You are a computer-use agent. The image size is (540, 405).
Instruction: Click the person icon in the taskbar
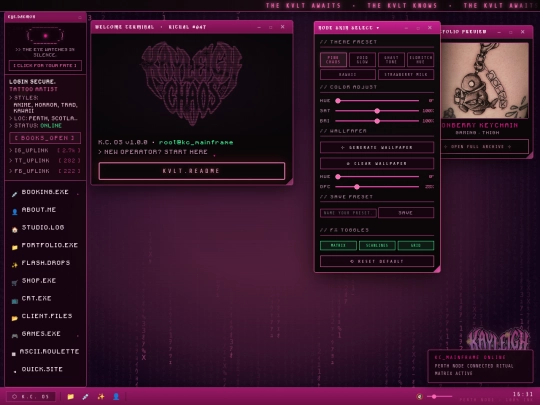click(116, 396)
